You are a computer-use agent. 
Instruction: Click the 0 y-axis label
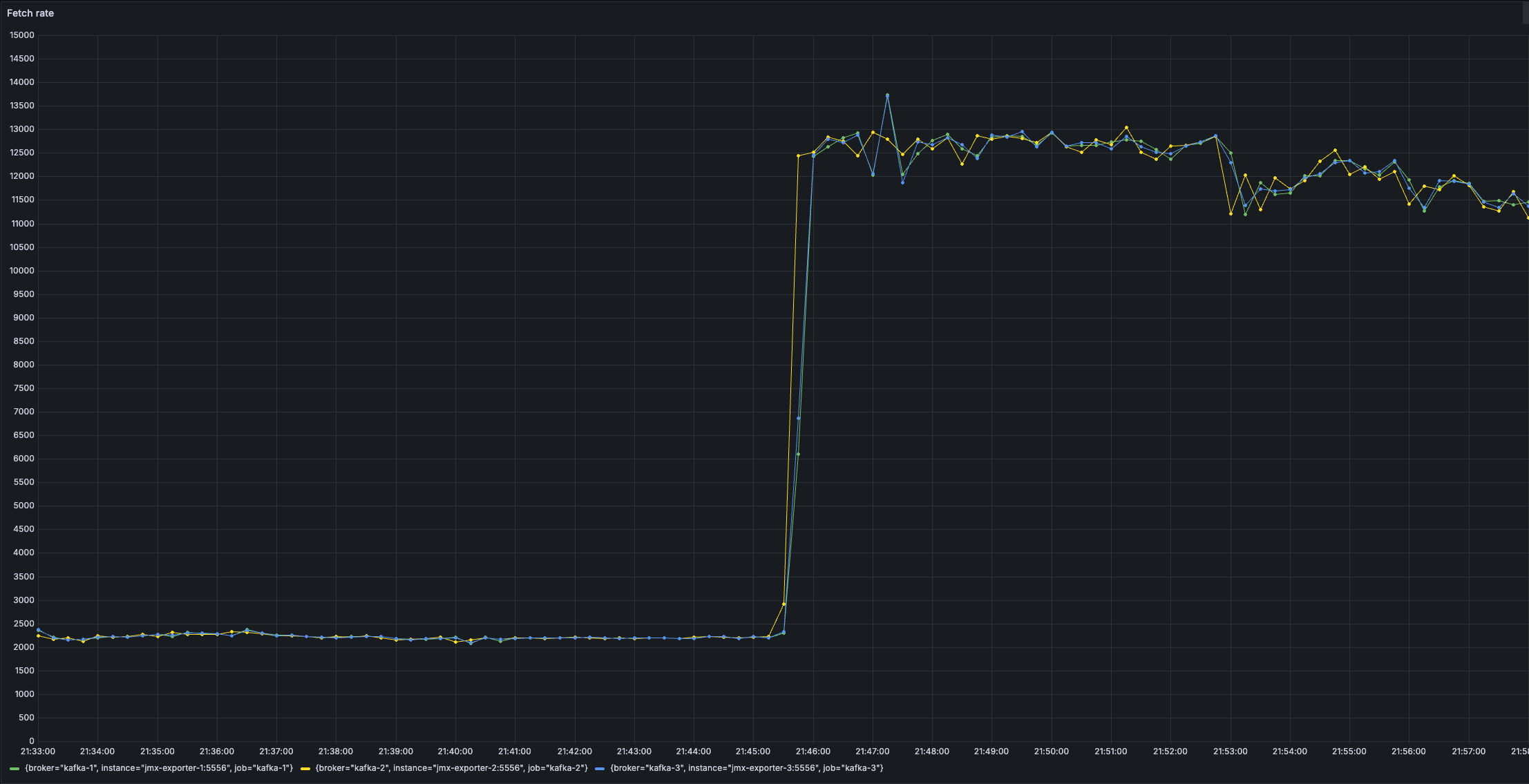31,741
